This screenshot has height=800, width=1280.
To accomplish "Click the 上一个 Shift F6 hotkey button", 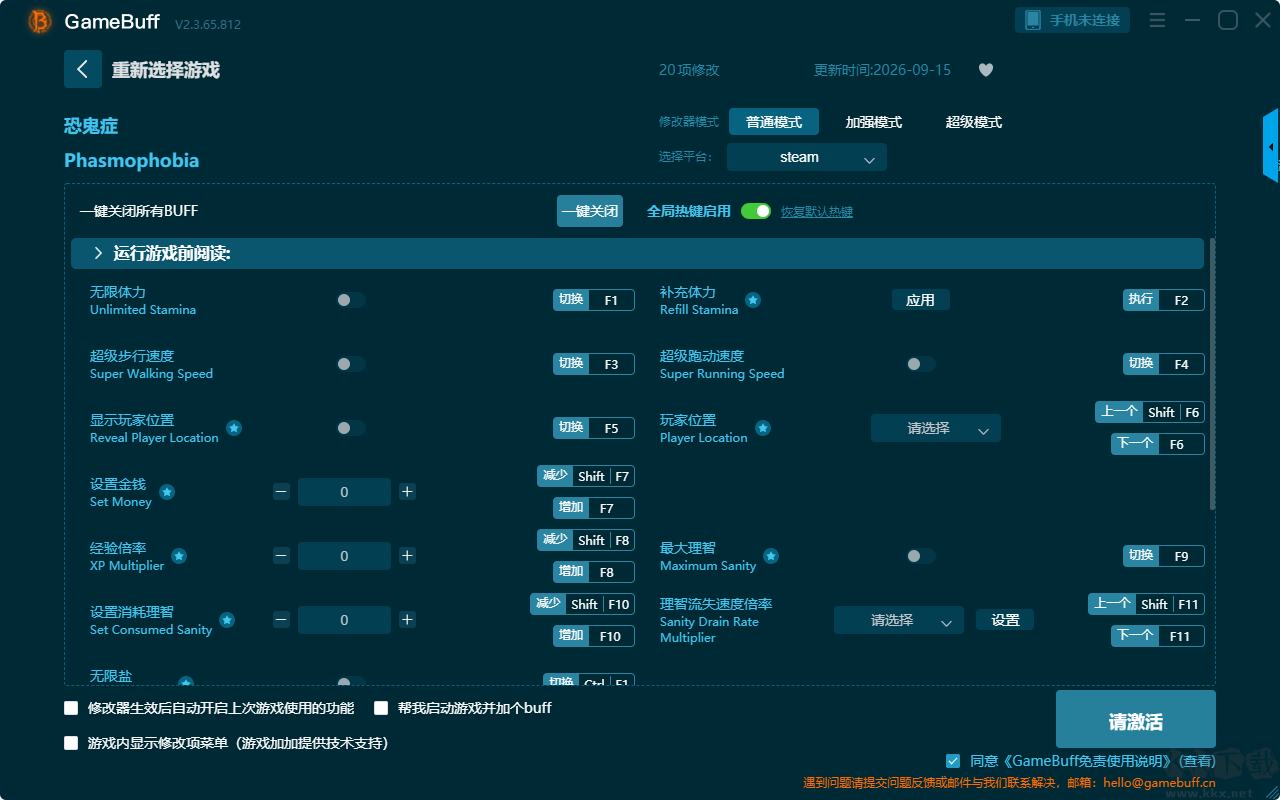I will 1150,412.
